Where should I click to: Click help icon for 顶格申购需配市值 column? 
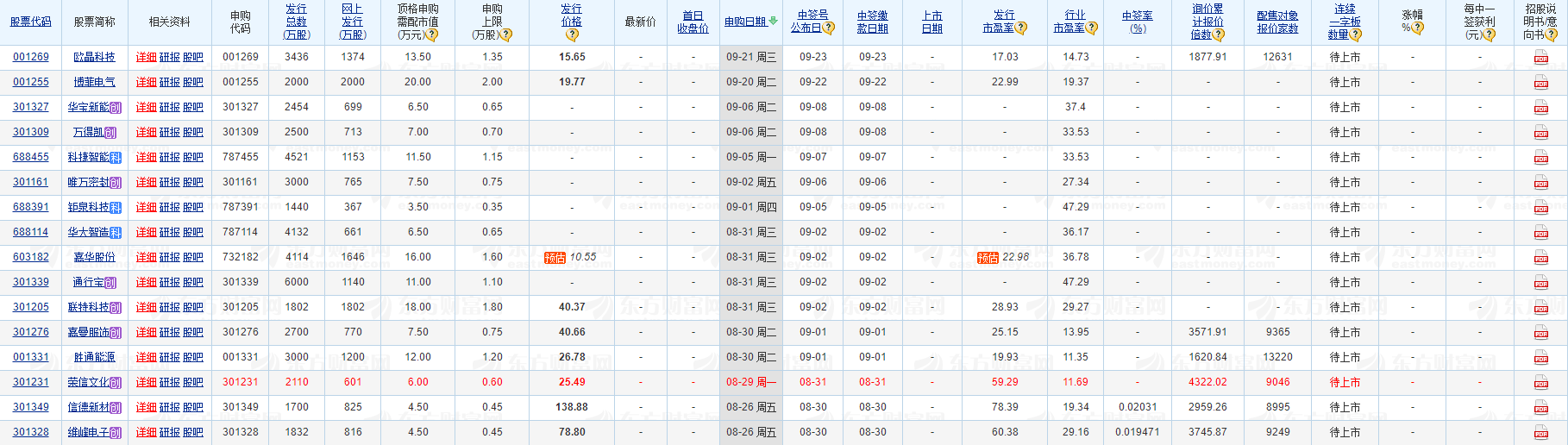click(432, 35)
